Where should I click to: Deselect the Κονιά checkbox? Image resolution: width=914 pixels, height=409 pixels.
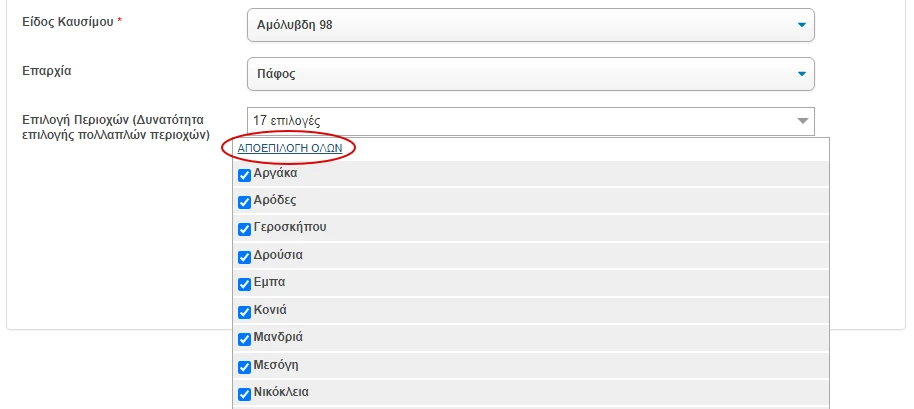tap(245, 312)
